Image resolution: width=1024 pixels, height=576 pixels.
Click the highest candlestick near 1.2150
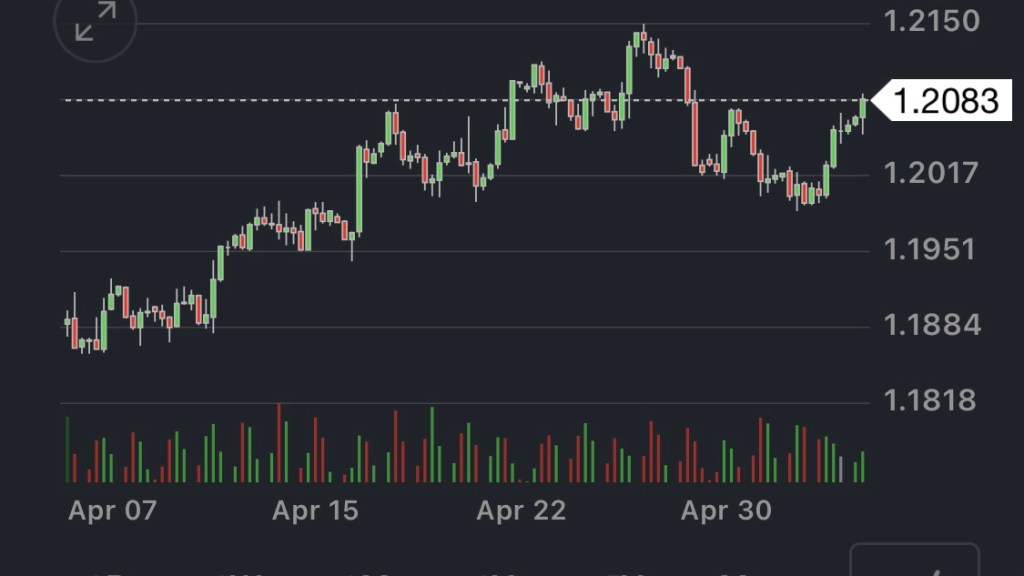(x=637, y=42)
